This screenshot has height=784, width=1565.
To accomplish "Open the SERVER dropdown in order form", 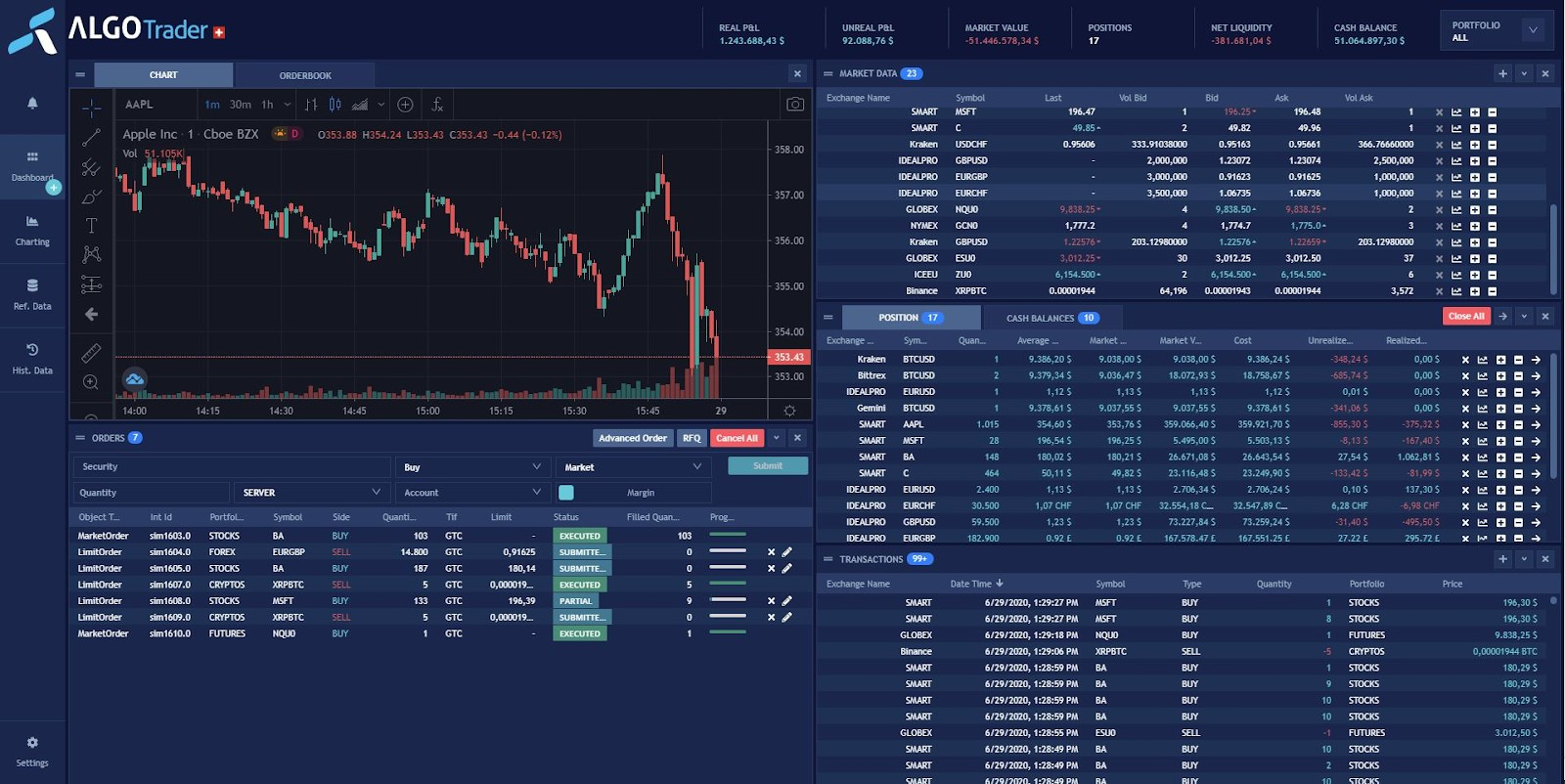I will click(312, 493).
